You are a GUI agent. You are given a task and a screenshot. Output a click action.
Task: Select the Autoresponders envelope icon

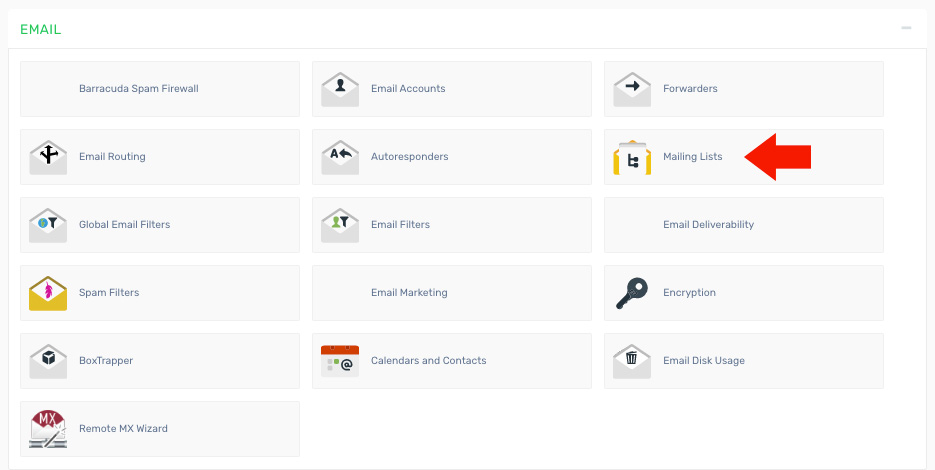pyautogui.click(x=340, y=157)
